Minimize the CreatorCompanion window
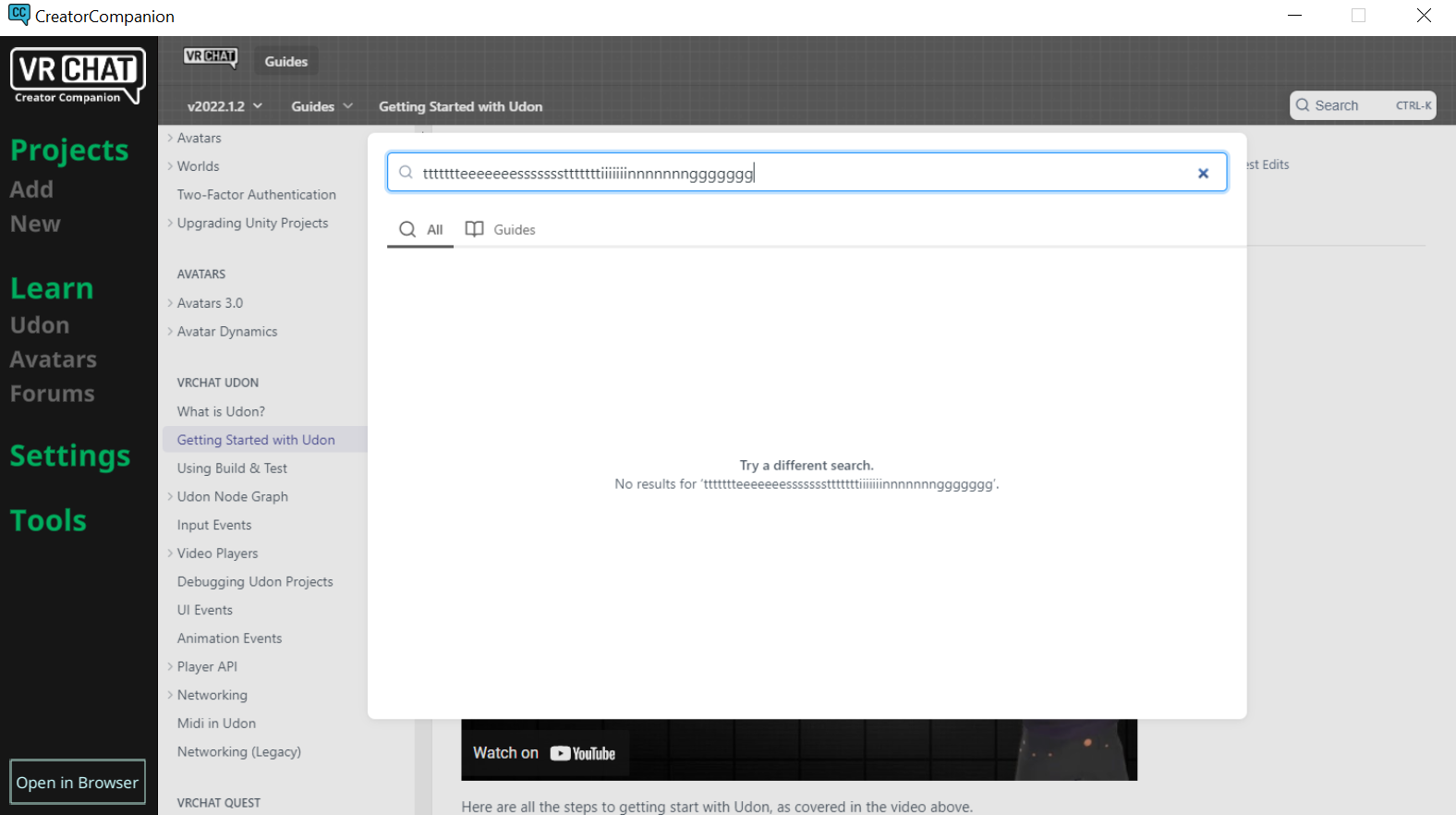 (x=1295, y=16)
